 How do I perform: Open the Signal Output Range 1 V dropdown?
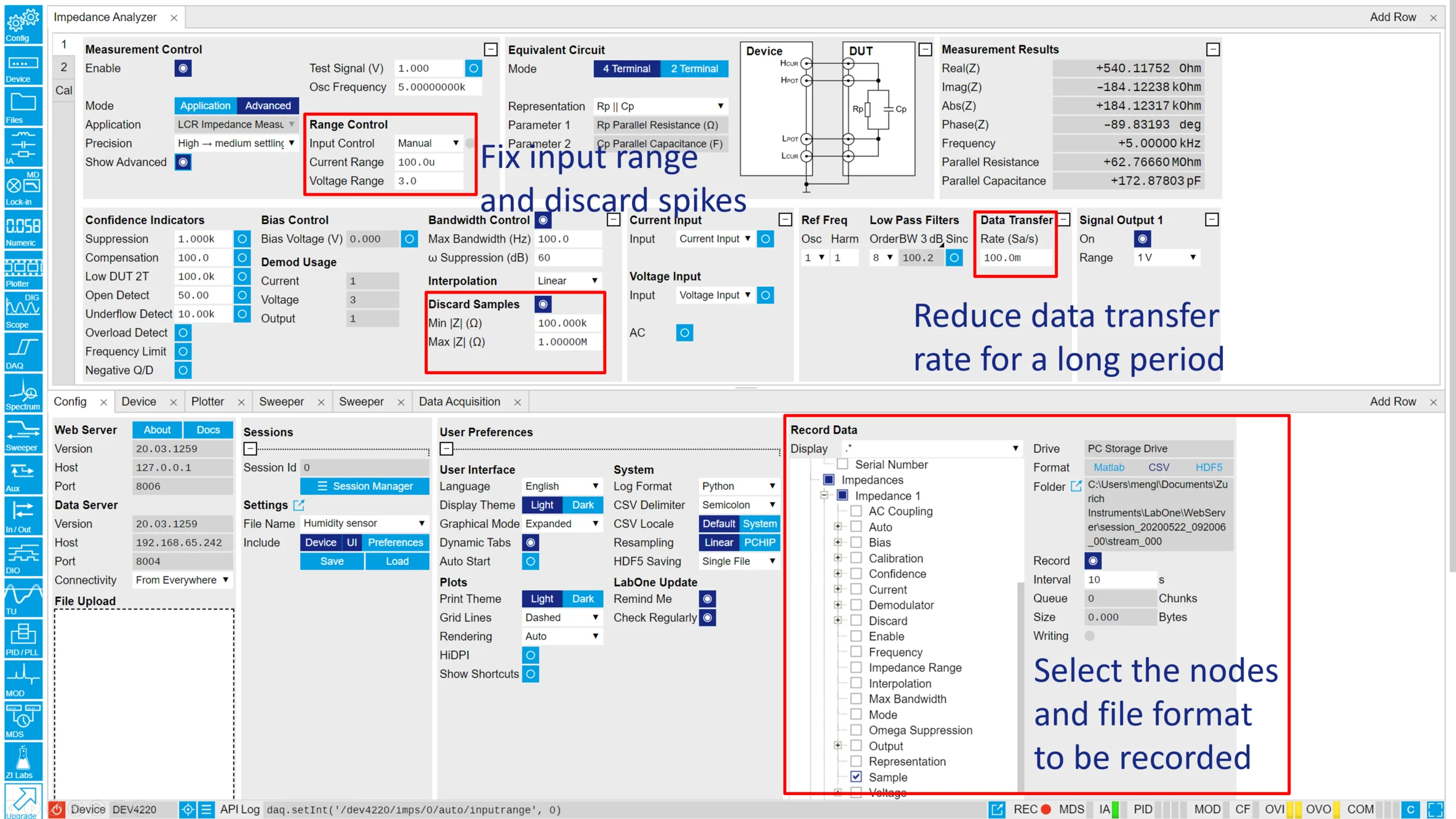pyautogui.click(x=1166, y=258)
